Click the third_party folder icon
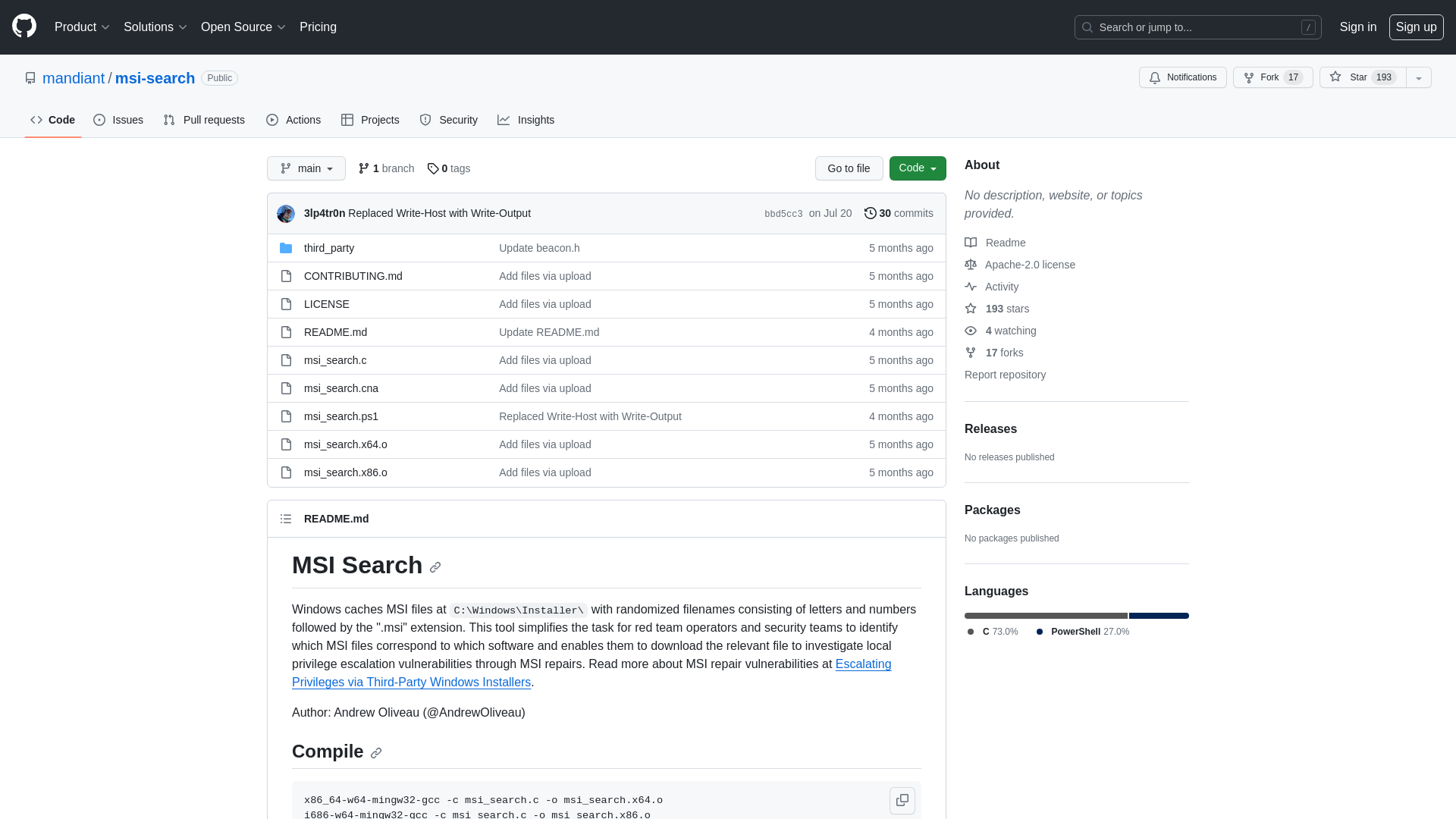Viewport: 1456px width, 819px height. [286, 248]
